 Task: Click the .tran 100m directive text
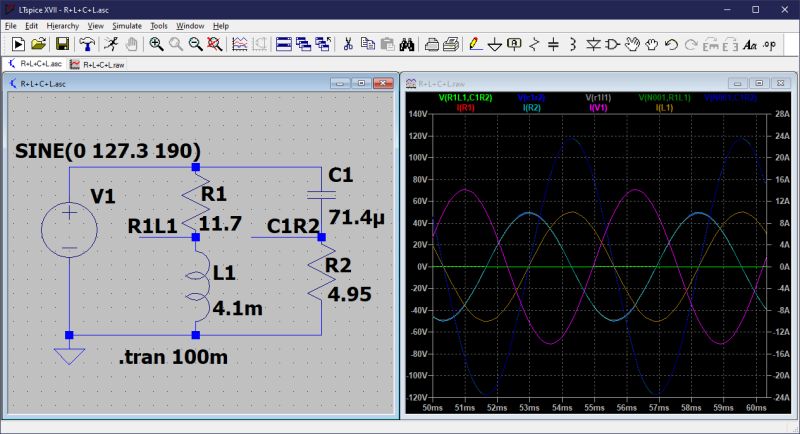point(173,357)
